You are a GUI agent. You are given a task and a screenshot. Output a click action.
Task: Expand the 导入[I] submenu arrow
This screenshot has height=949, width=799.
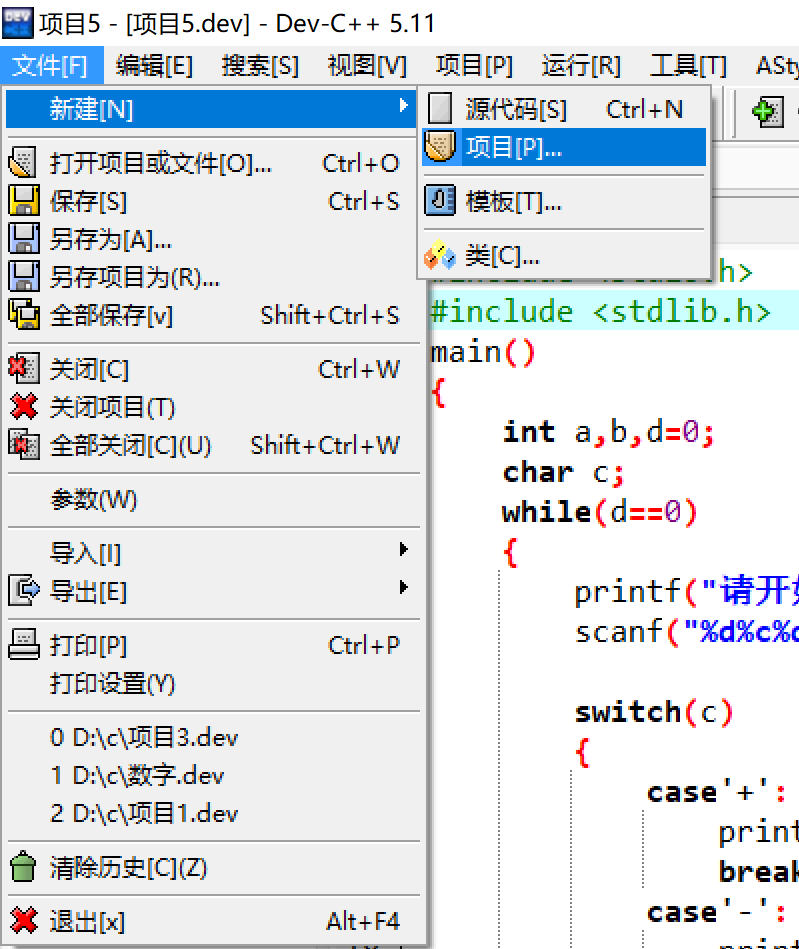tap(404, 549)
